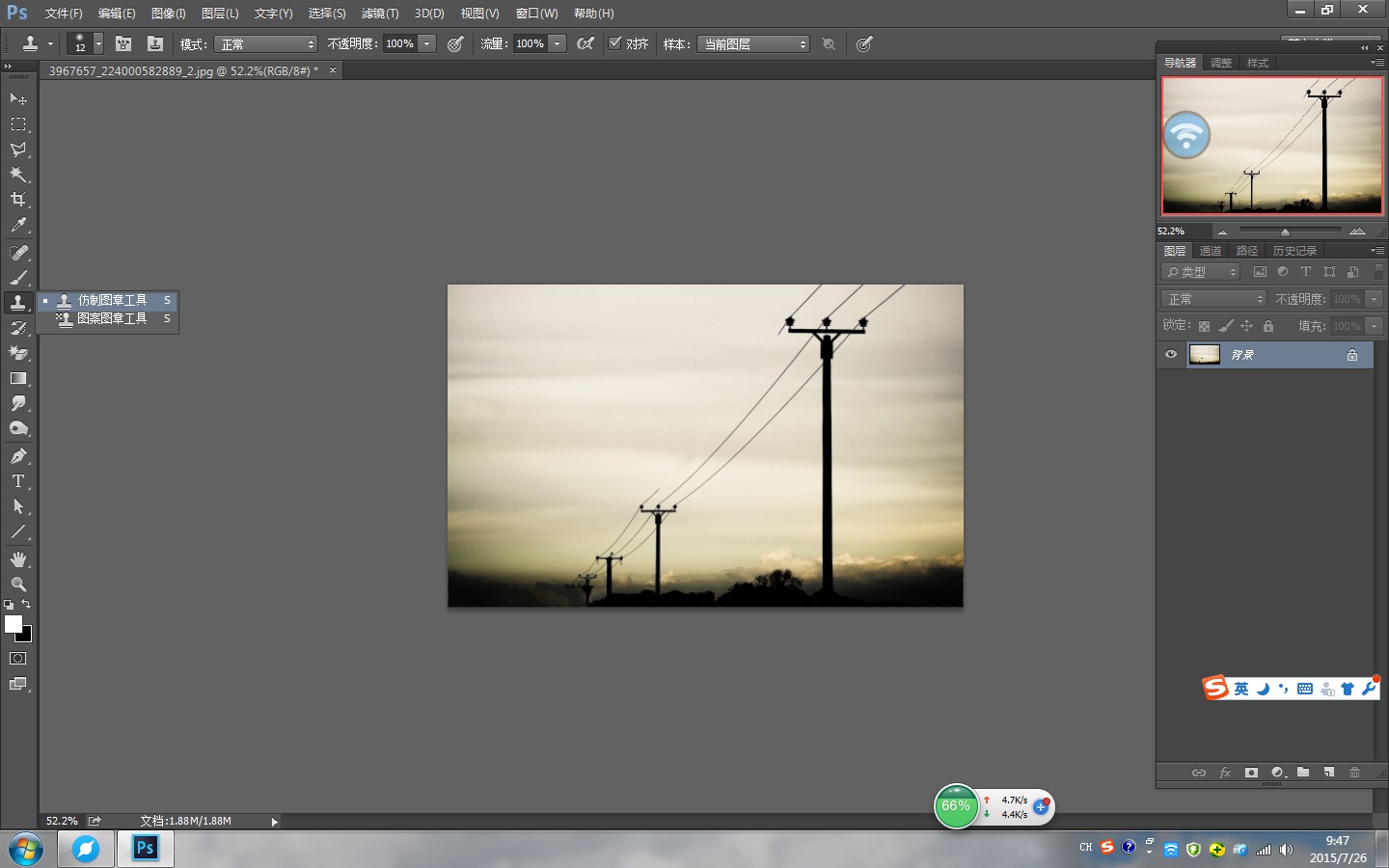Choose 图案图章工具 from the flyout
The width and height of the screenshot is (1389, 868).
click(x=108, y=318)
